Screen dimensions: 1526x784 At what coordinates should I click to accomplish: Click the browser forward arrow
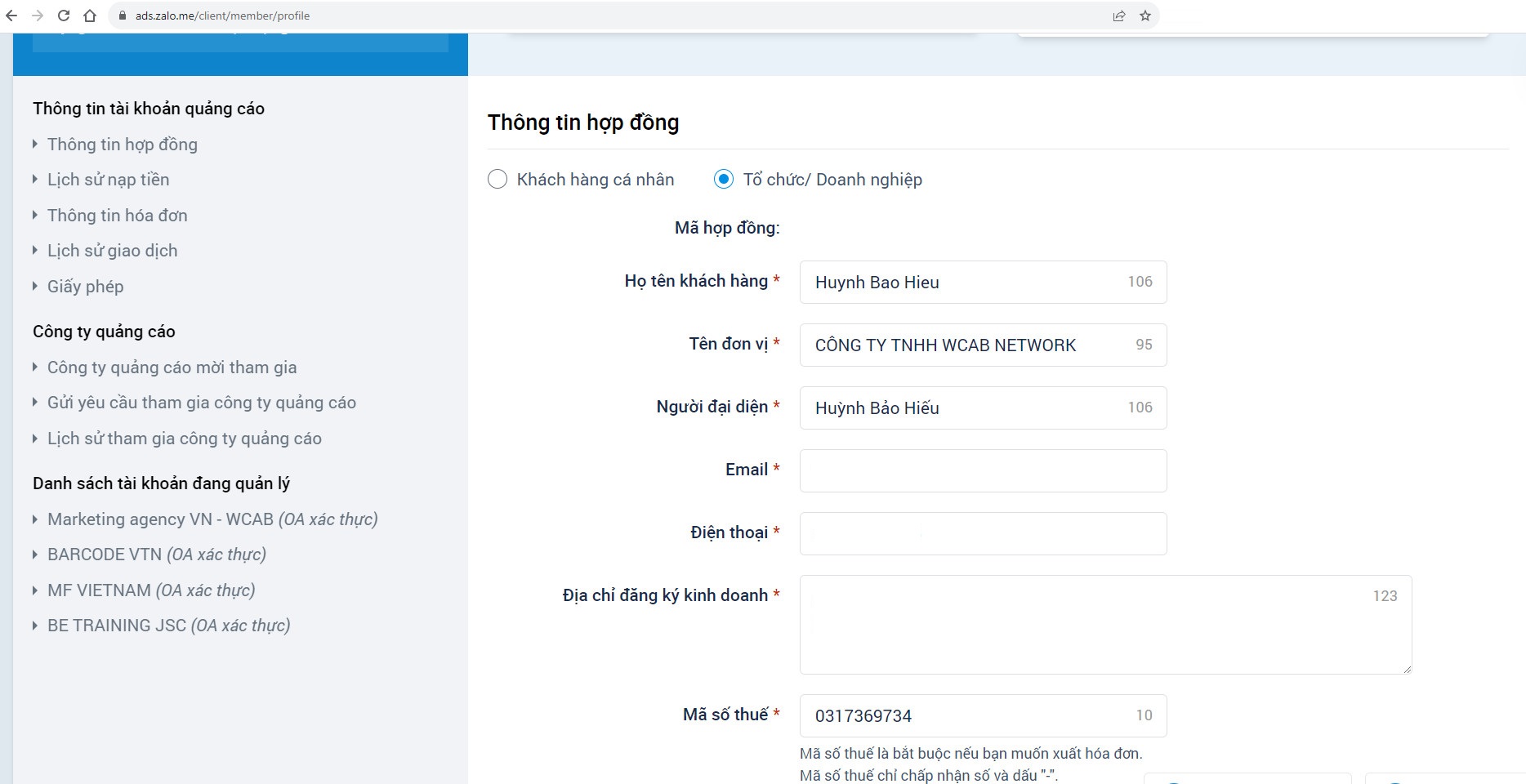click(x=38, y=16)
